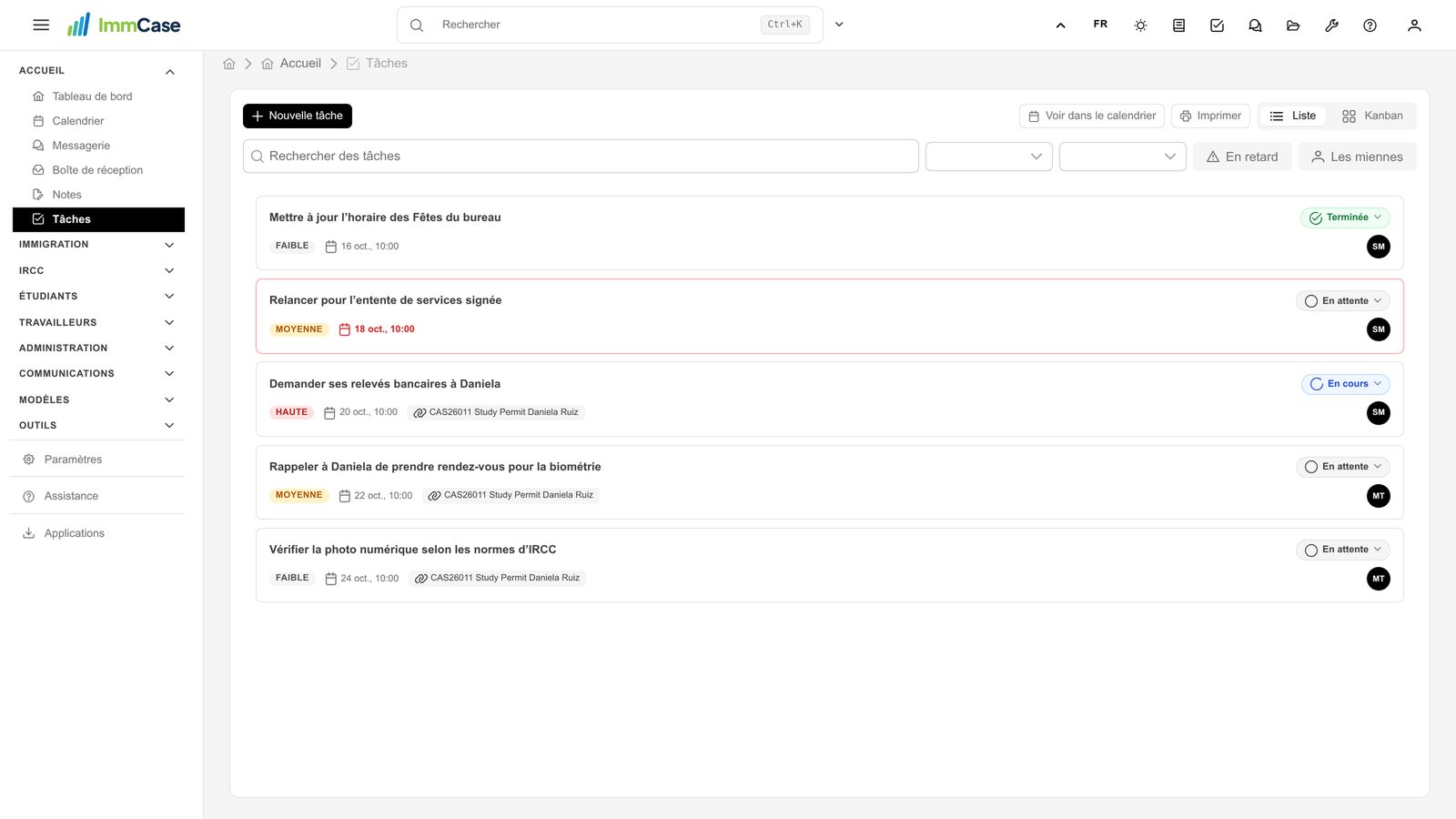1456x819 pixels.
Task: Change the Terminée status dropdown
Action: [1345, 217]
